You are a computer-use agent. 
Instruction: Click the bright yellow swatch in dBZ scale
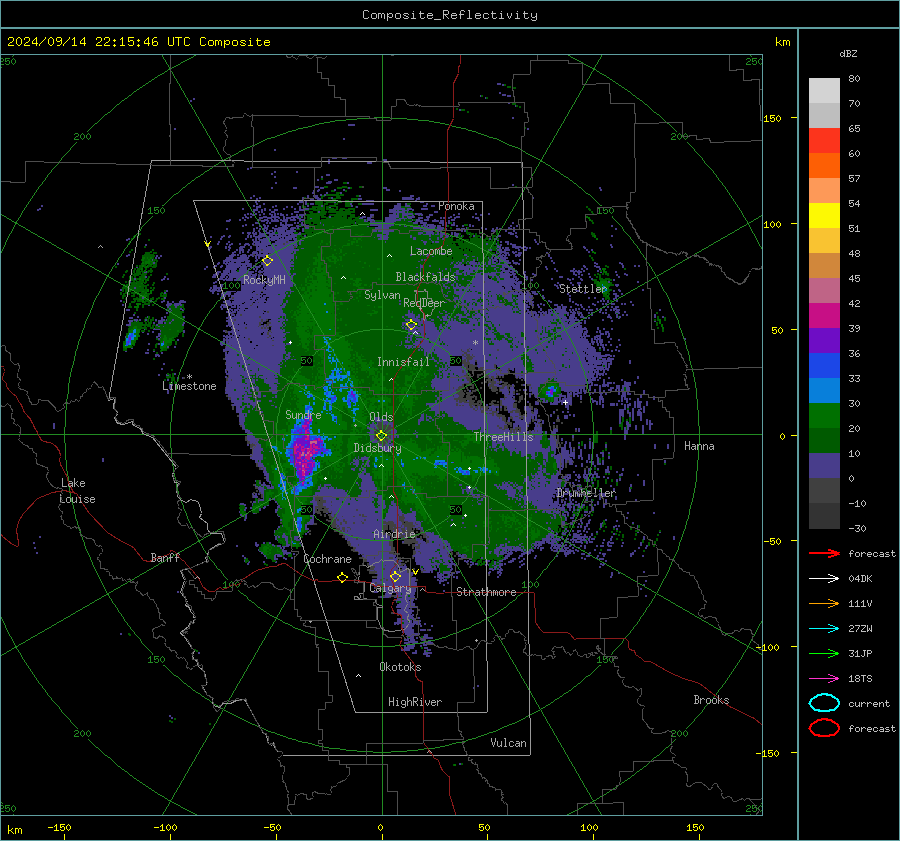click(824, 216)
